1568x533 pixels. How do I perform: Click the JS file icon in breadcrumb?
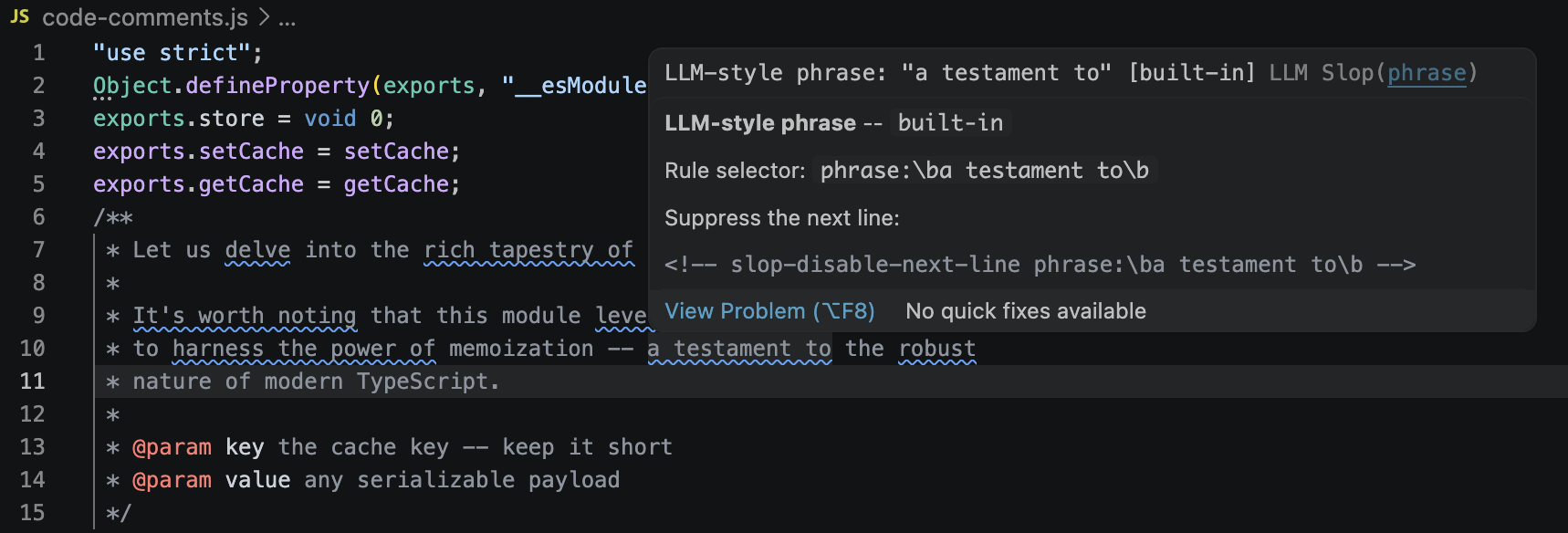pyautogui.click(x=19, y=16)
